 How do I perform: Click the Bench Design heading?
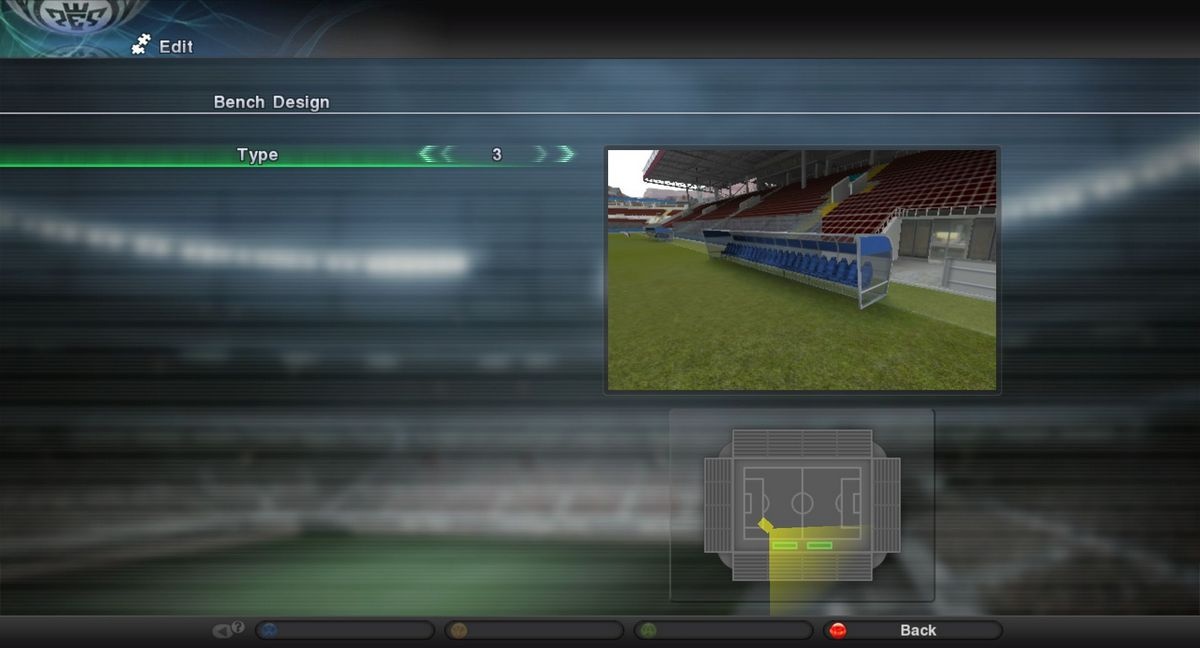coord(271,102)
